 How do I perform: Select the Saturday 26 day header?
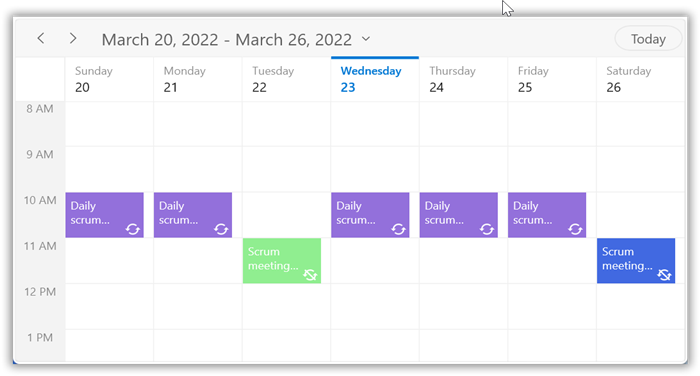coord(641,79)
